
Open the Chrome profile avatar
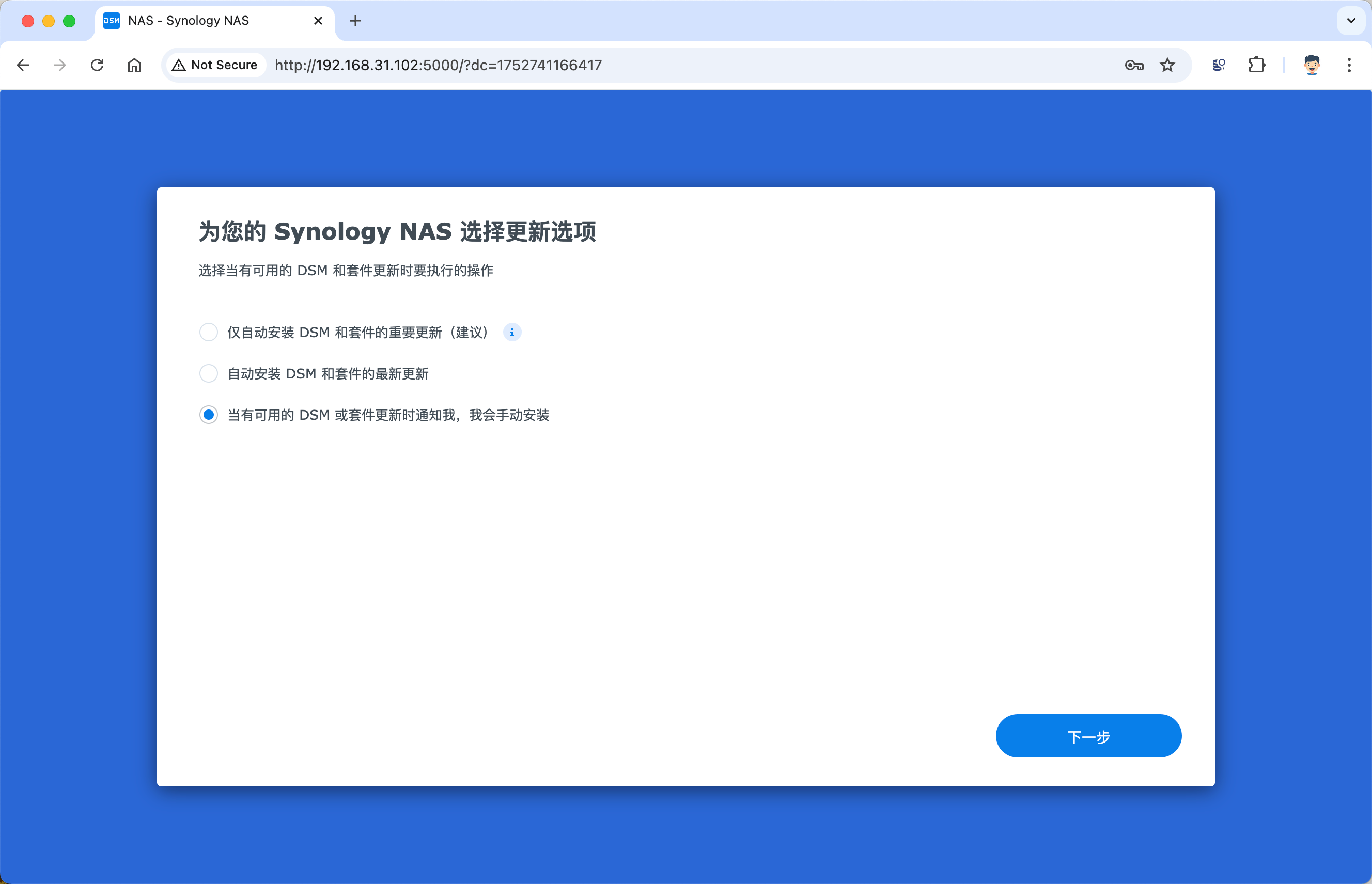coord(1312,66)
